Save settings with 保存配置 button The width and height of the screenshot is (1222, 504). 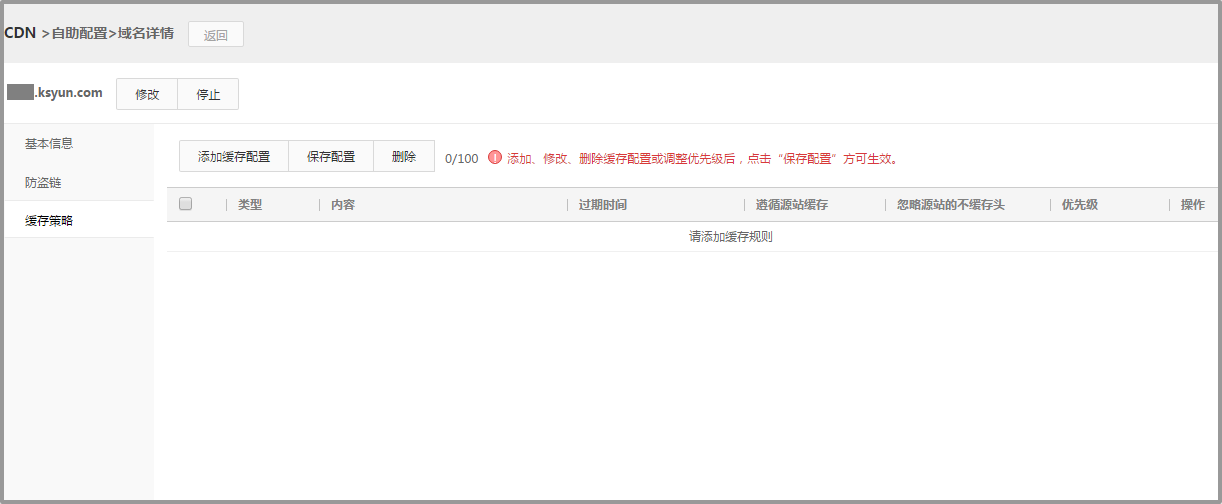[331, 157]
